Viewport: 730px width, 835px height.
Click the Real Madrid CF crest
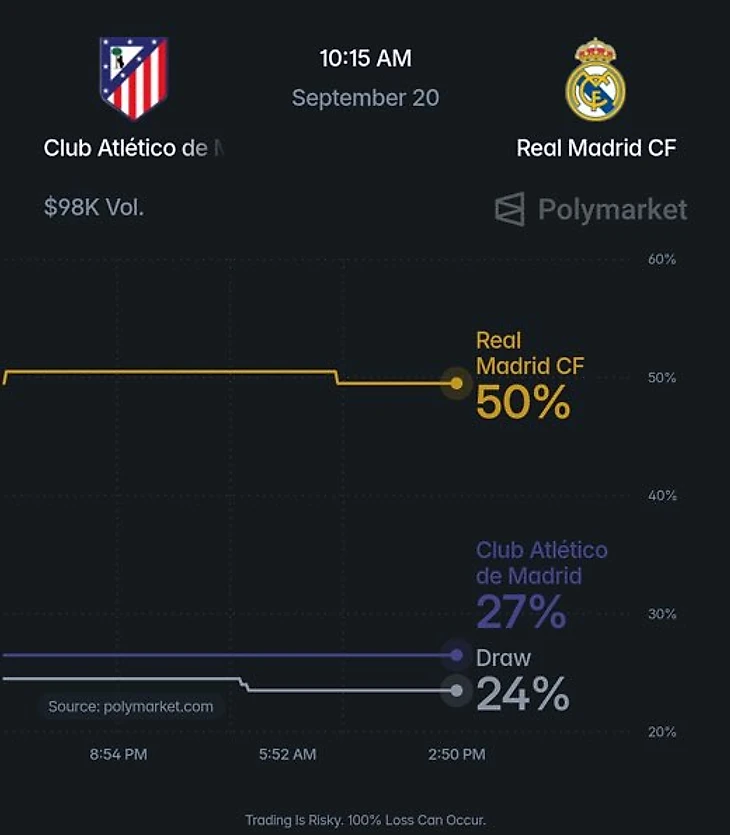(595, 79)
